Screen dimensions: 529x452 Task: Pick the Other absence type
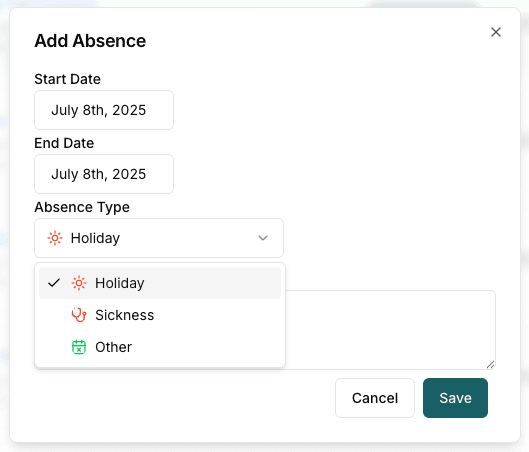pyautogui.click(x=160, y=347)
